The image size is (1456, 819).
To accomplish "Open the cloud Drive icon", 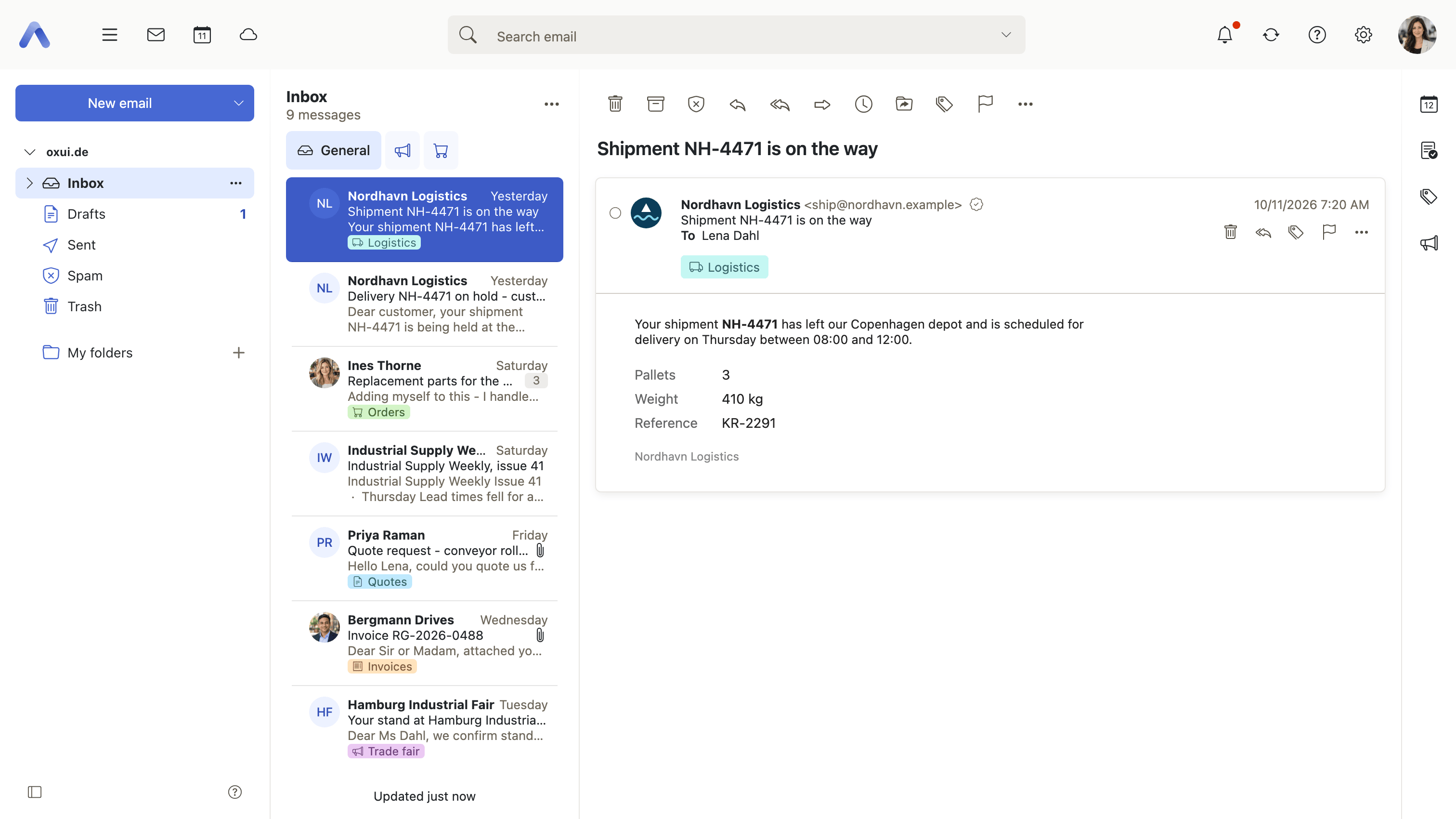I will pyautogui.click(x=248, y=35).
